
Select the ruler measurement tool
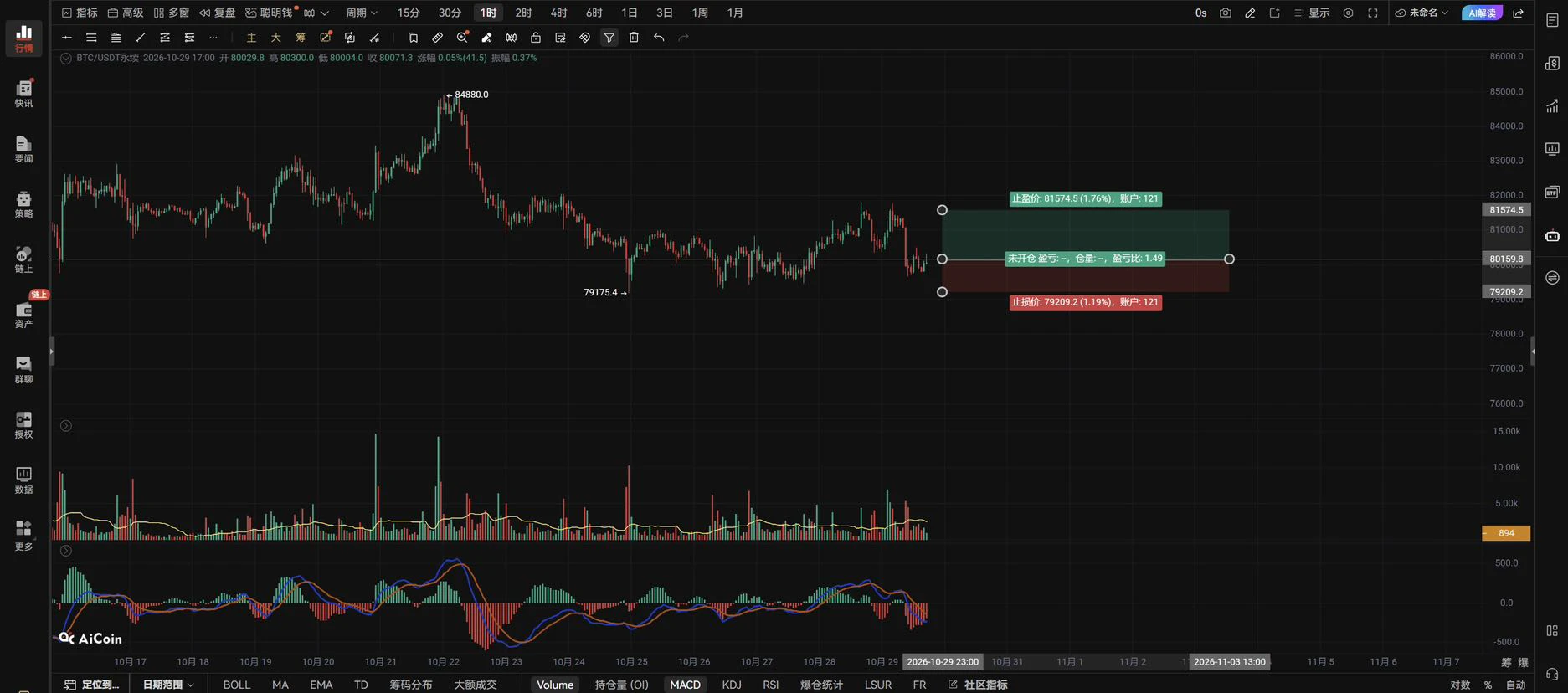437,38
